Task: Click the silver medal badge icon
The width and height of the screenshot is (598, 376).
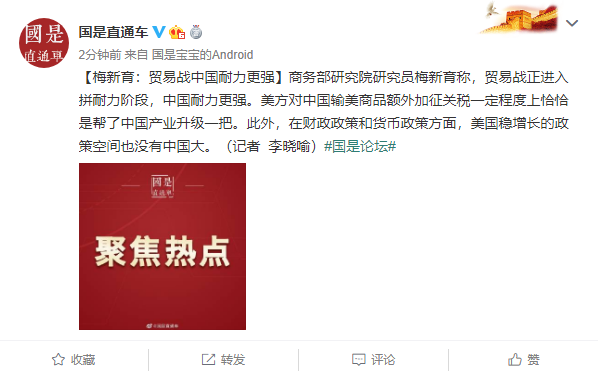Action: click(x=196, y=32)
